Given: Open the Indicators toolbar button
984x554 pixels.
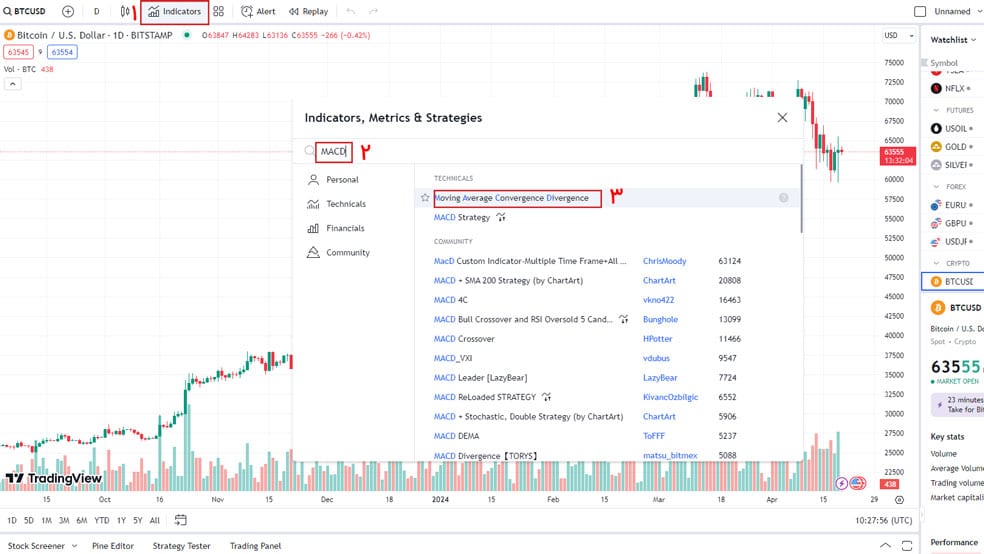Looking at the screenshot, I should [174, 11].
